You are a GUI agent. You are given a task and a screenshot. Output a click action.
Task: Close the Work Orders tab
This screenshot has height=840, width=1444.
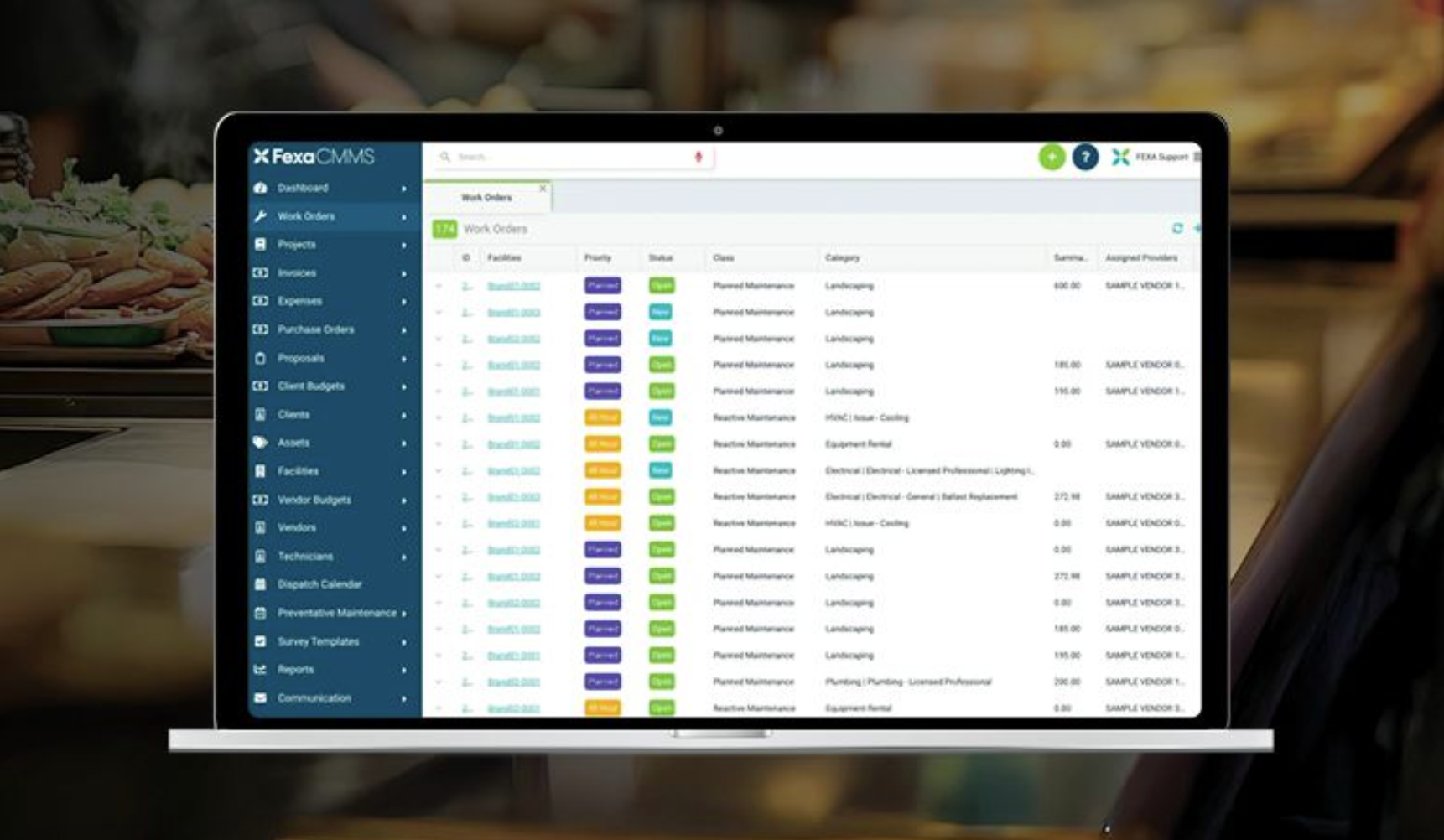(x=543, y=189)
